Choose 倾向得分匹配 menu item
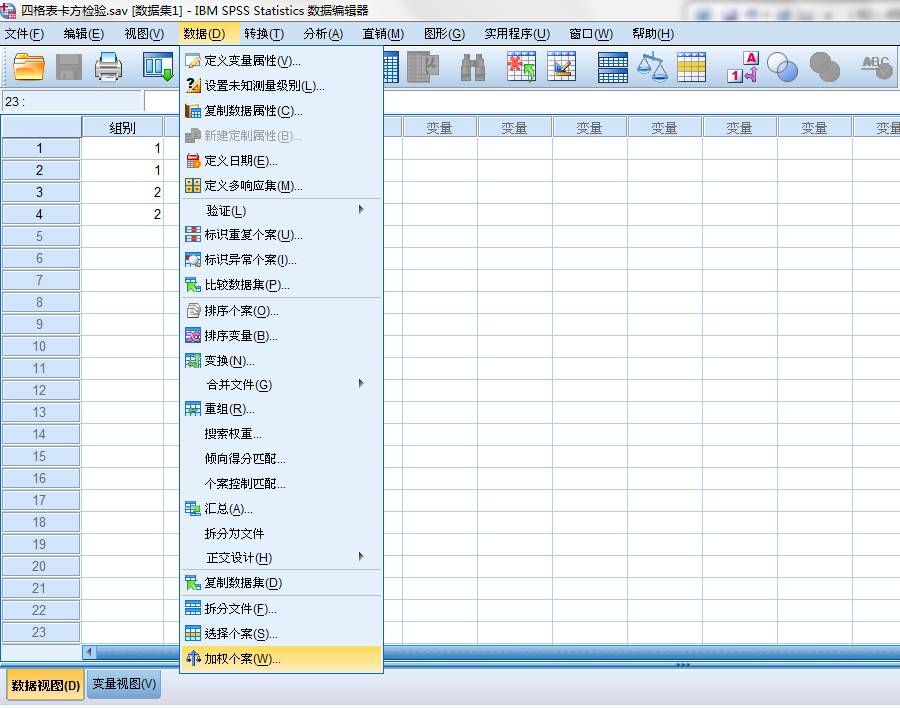 pos(281,458)
